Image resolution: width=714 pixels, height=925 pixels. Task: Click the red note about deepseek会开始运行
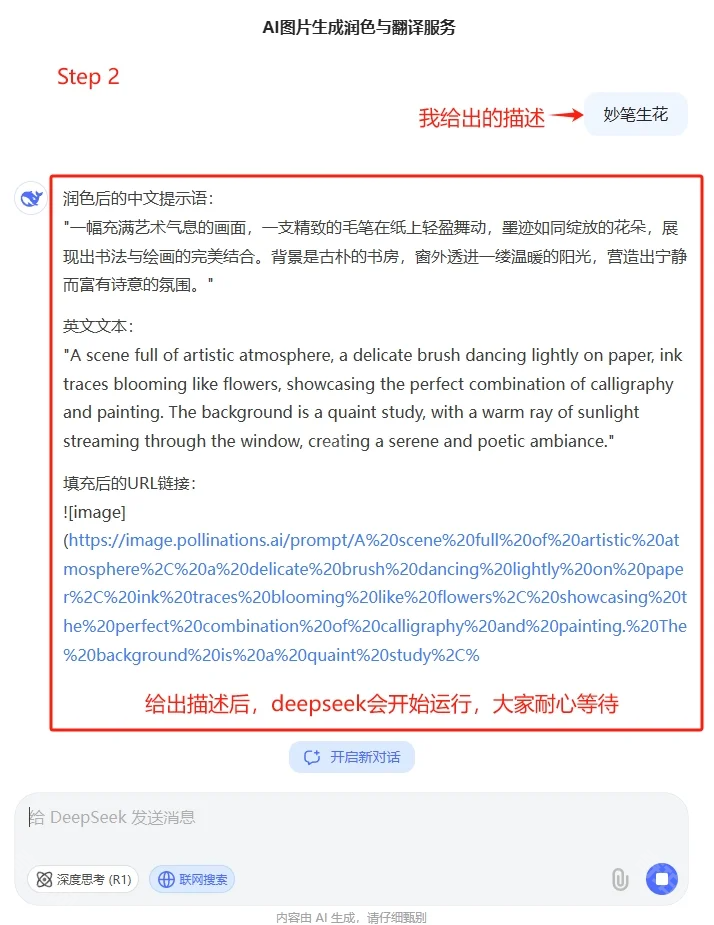[x=382, y=704]
